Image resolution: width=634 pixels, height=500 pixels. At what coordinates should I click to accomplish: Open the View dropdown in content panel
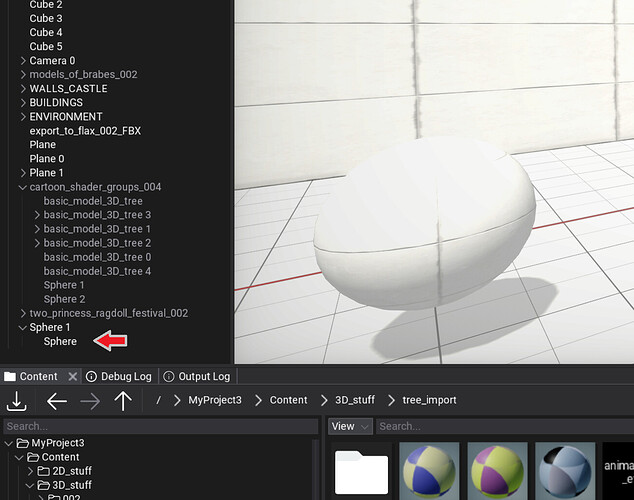coord(350,426)
